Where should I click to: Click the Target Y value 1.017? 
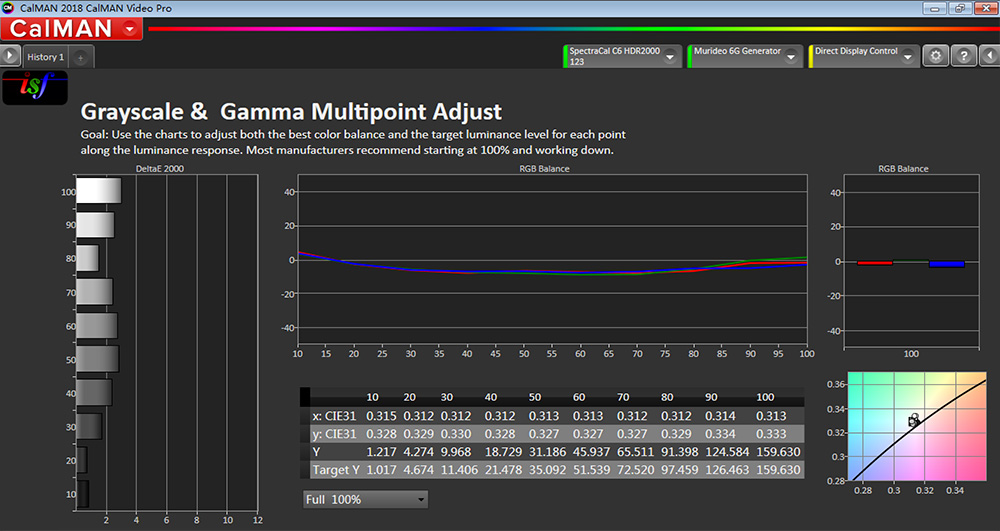[381, 470]
